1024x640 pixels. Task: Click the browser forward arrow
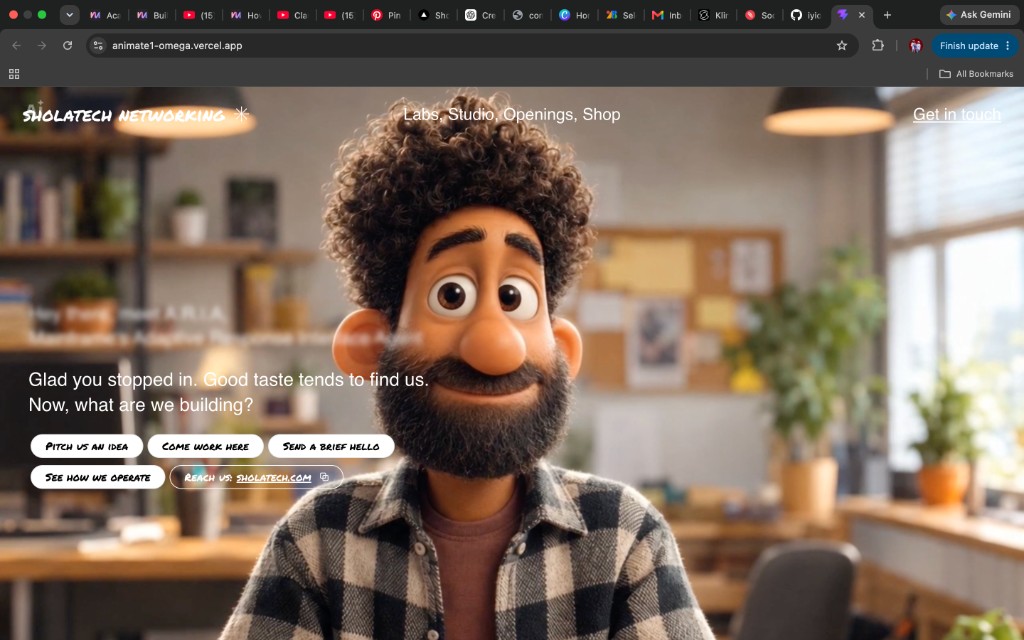pos(42,46)
